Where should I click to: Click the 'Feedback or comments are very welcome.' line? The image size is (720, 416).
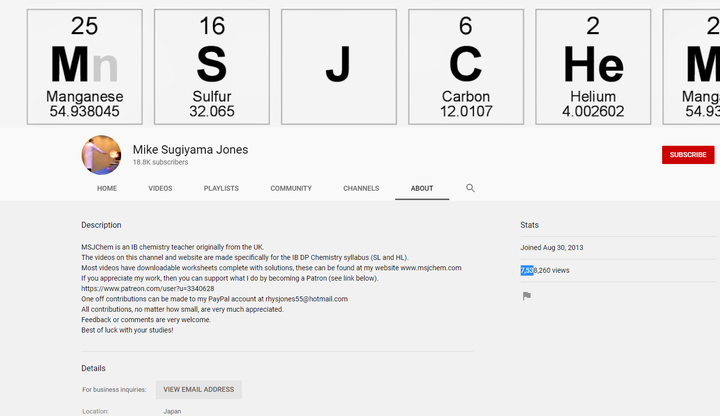point(146,320)
